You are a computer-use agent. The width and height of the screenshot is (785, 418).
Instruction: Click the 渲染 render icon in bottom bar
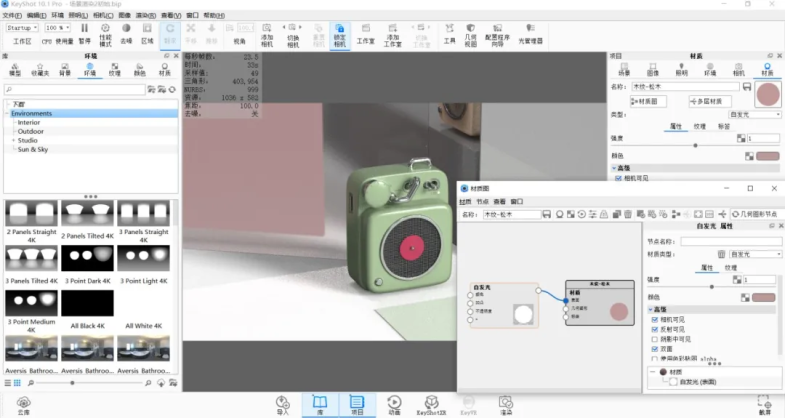pos(506,402)
